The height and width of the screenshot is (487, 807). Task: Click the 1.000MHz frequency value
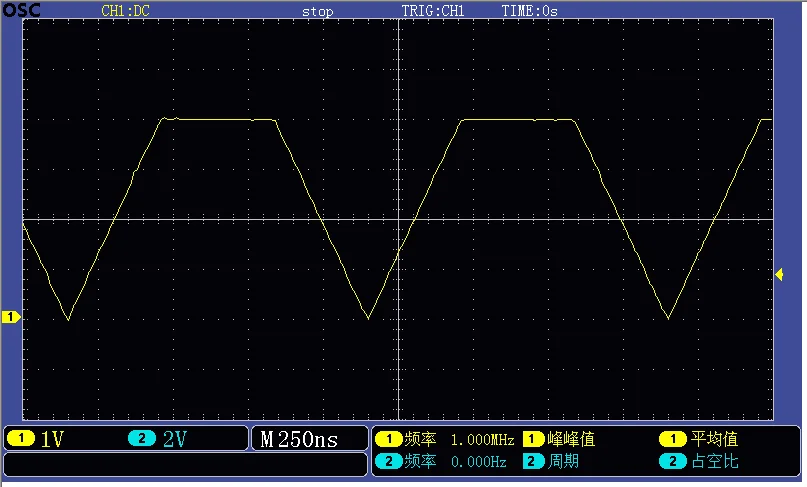click(482, 440)
